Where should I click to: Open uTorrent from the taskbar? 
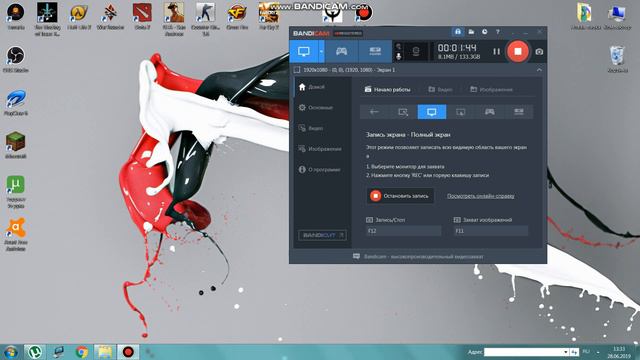[35, 352]
